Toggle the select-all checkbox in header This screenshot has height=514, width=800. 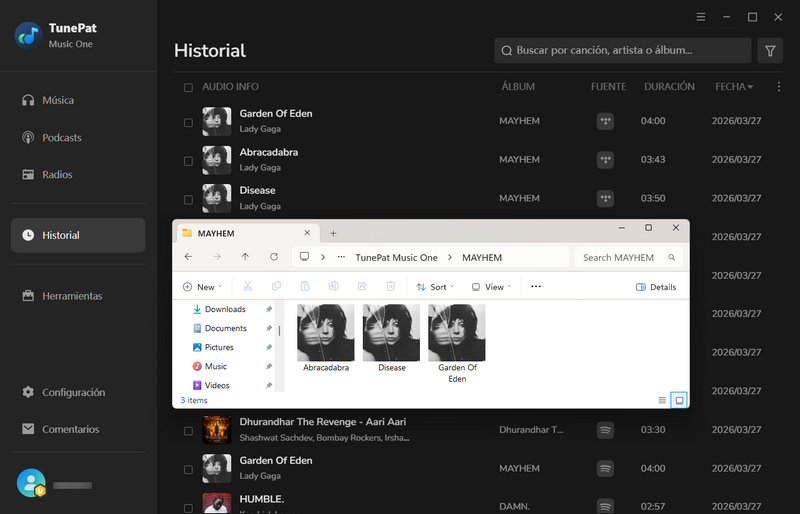pyautogui.click(x=188, y=87)
